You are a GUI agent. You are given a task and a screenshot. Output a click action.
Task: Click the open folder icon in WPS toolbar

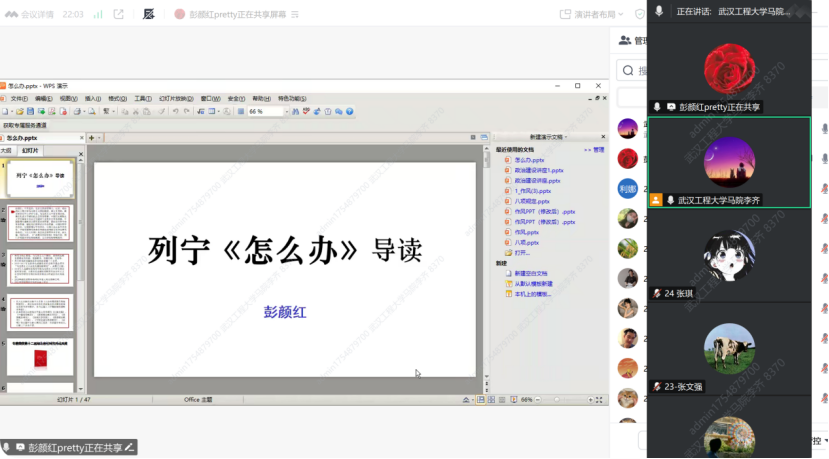tap(19, 111)
